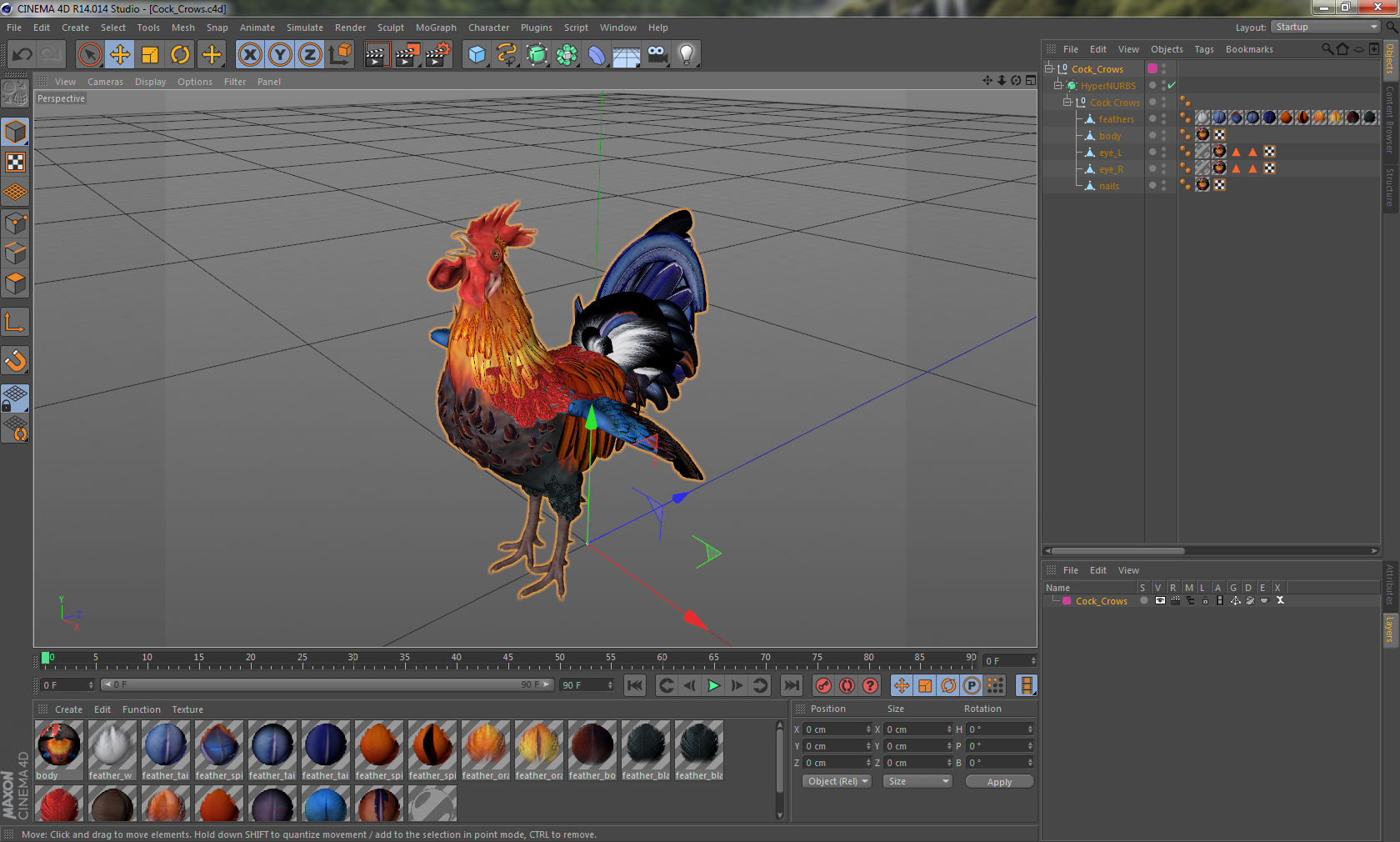The image size is (1400, 842).
Task: Click the record active objects button
Action: click(x=823, y=685)
